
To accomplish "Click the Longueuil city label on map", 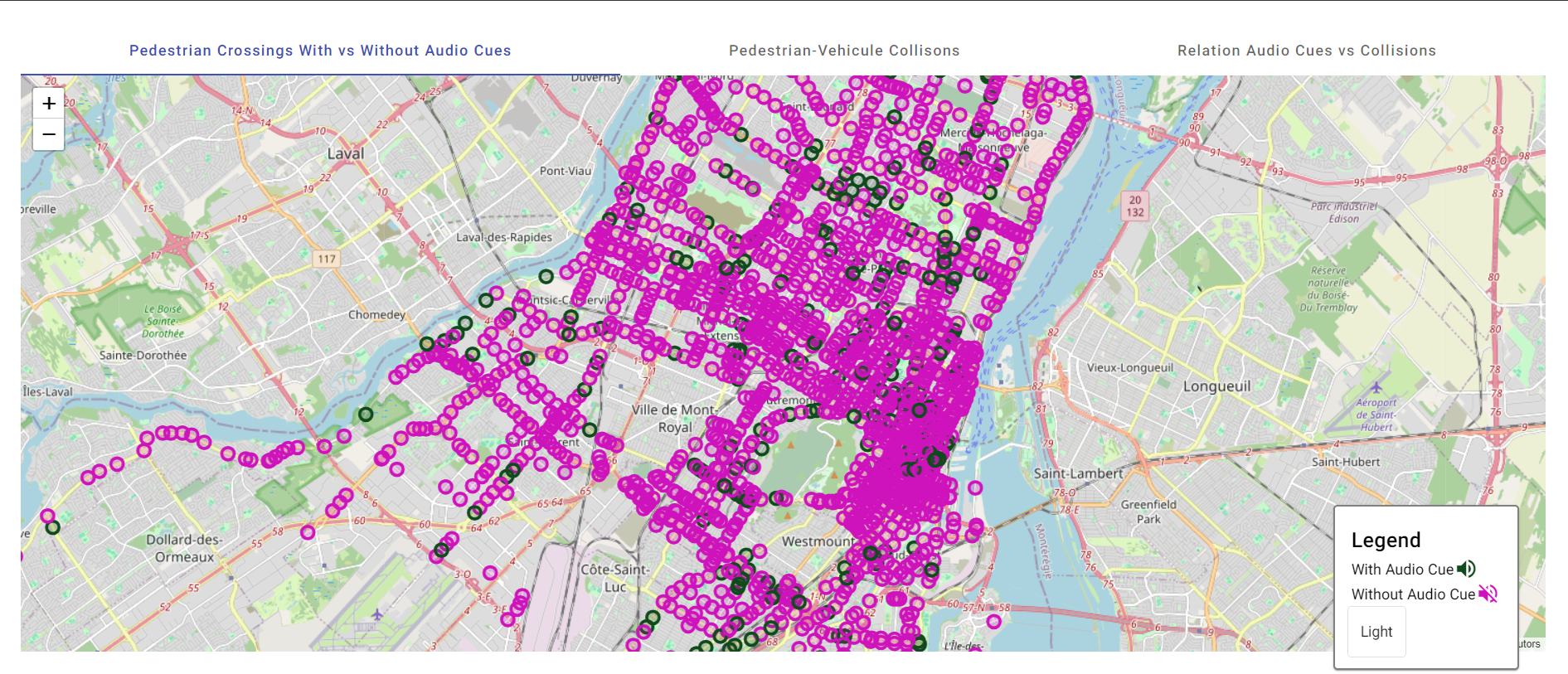I will click(x=1216, y=386).
